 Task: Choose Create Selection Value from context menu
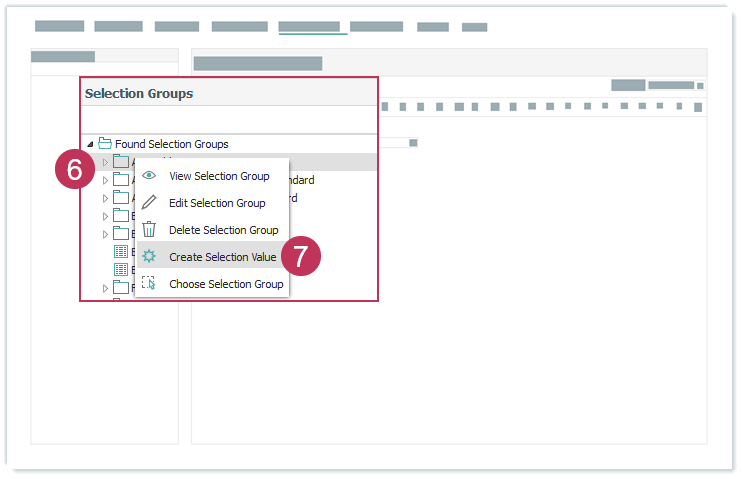tap(222, 257)
